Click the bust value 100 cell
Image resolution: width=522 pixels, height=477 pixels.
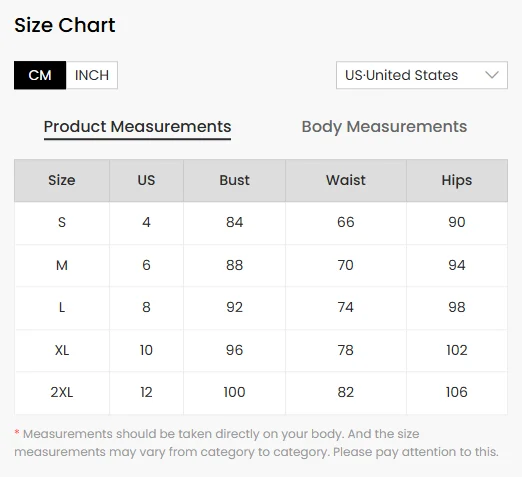(x=234, y=393)
